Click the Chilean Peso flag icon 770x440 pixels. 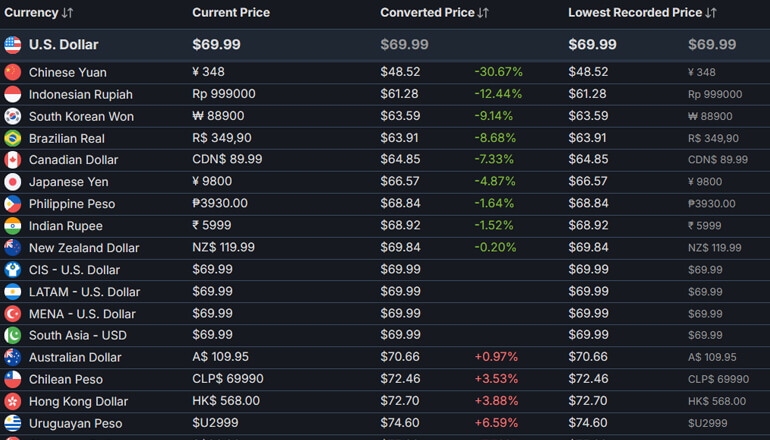click(x=12, y=379)
